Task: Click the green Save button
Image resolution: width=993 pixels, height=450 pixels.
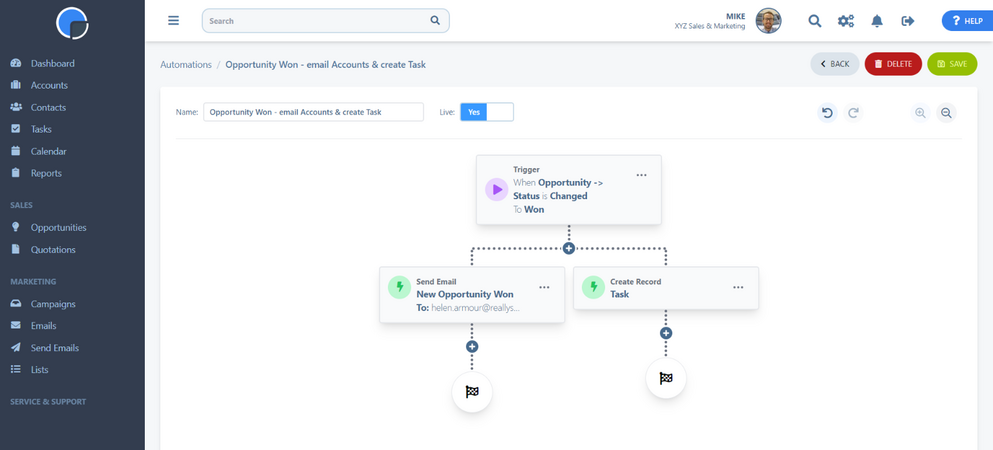Action: [952, 64]
